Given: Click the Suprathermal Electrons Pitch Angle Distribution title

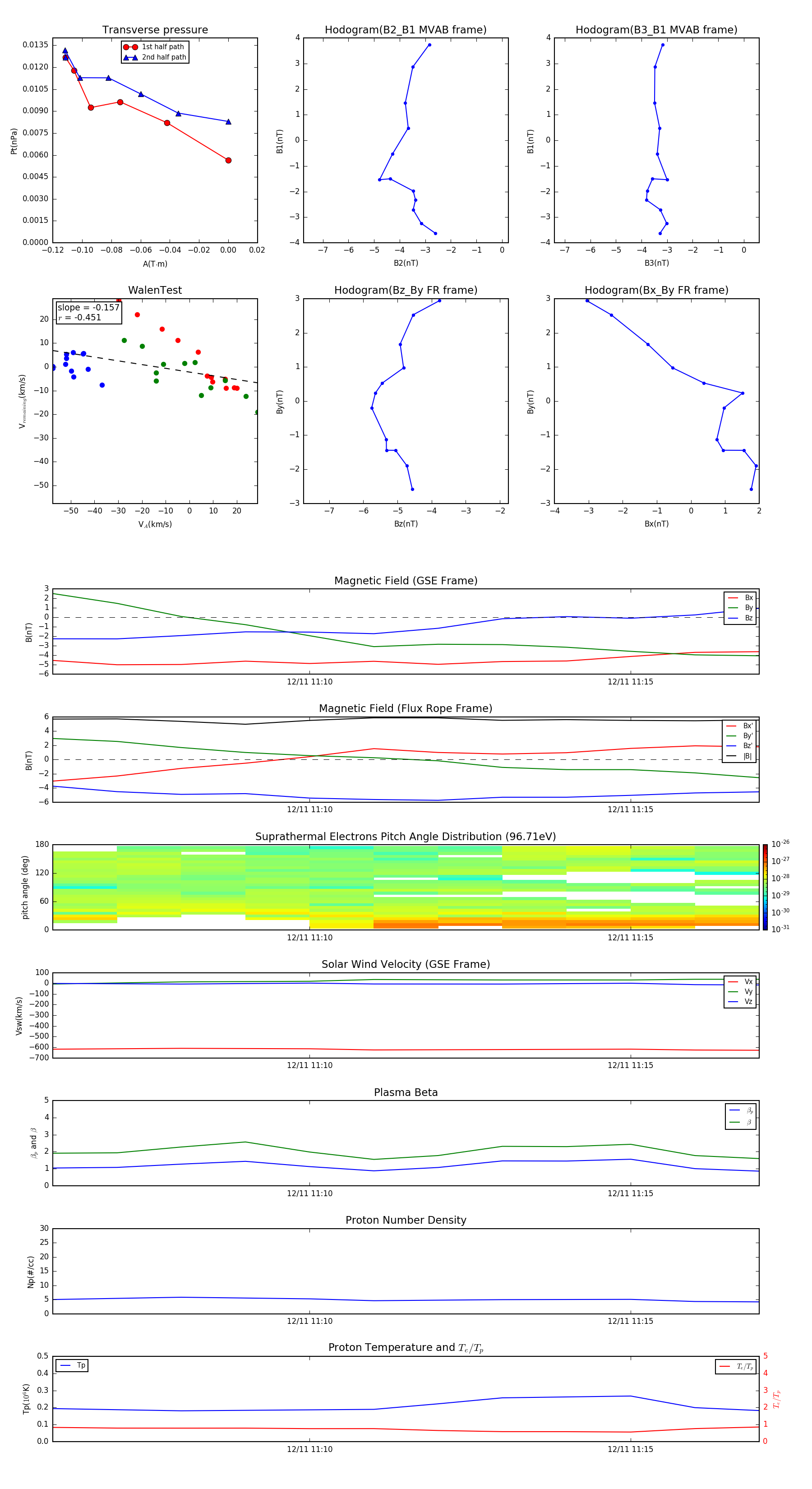Looking at the screenshot, I should click(x=406, y=837).
